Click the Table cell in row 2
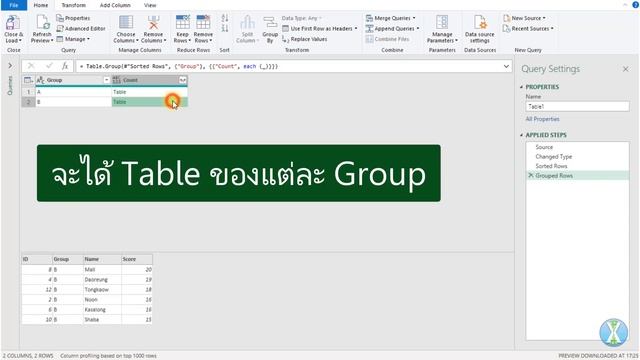 coord(149,102)
